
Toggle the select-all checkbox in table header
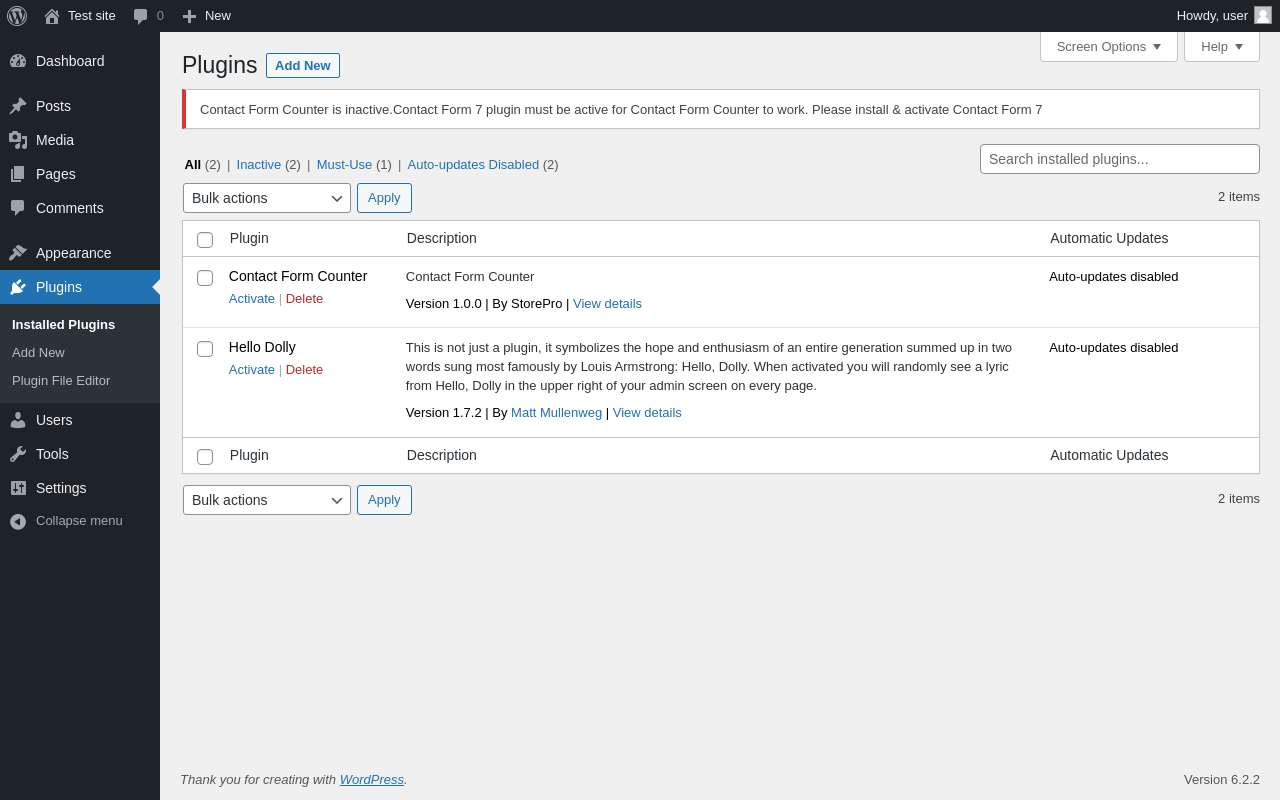(x=205, y=240)
